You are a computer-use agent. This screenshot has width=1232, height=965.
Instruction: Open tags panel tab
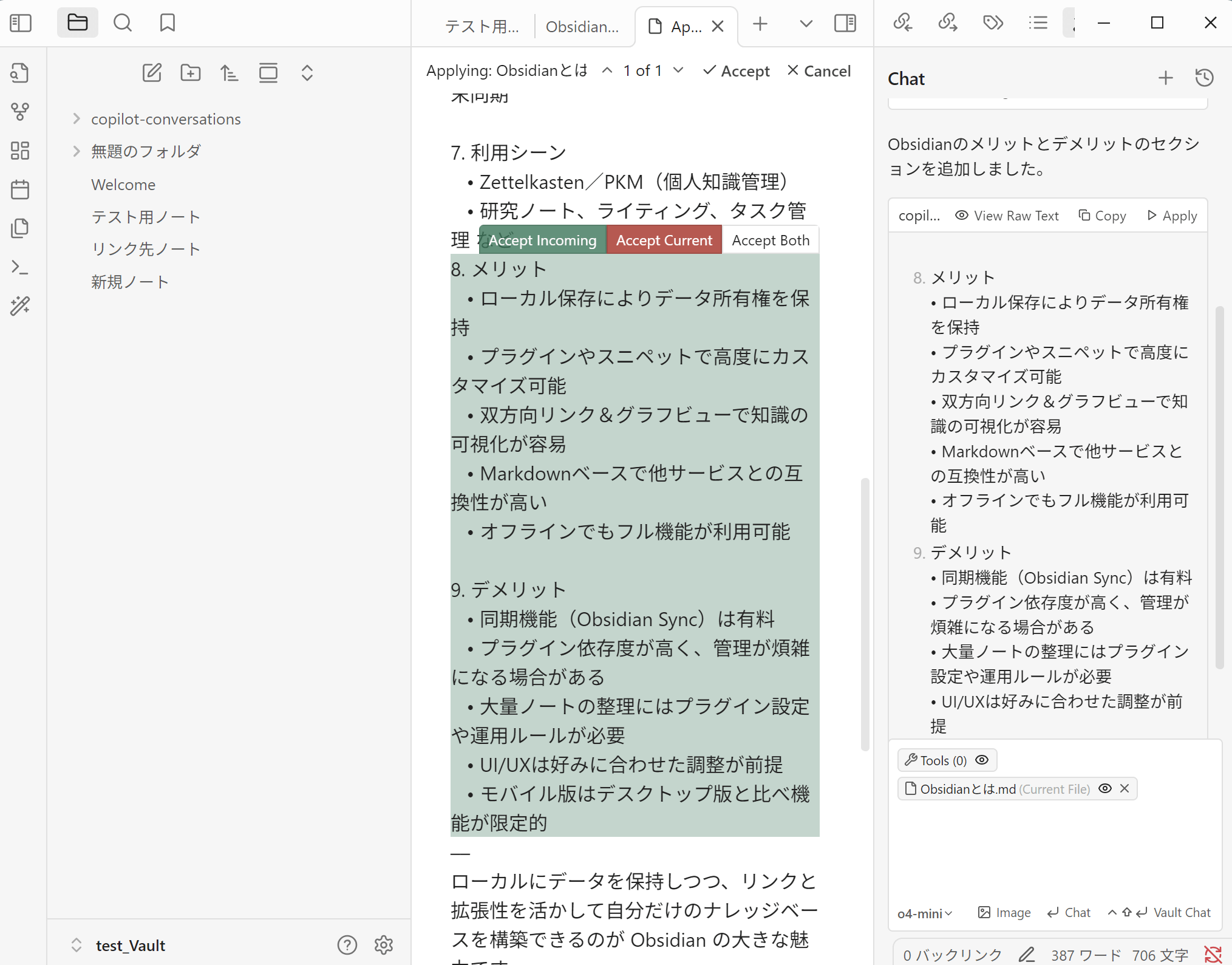(993, 23)
